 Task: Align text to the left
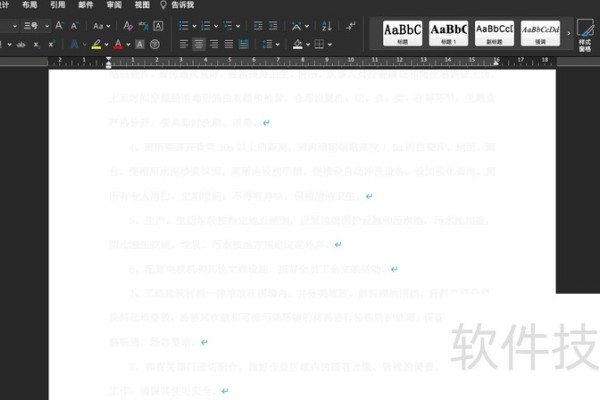pyautogui.click(x=184, y=45)
